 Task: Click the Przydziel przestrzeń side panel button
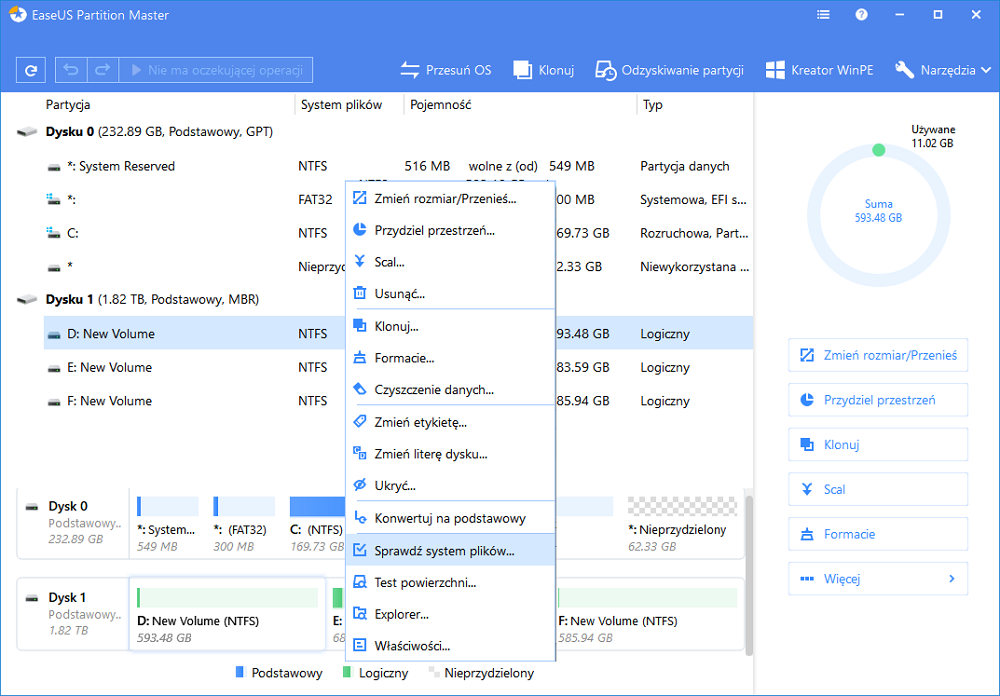pyautogui.click(x=878, y=400)
